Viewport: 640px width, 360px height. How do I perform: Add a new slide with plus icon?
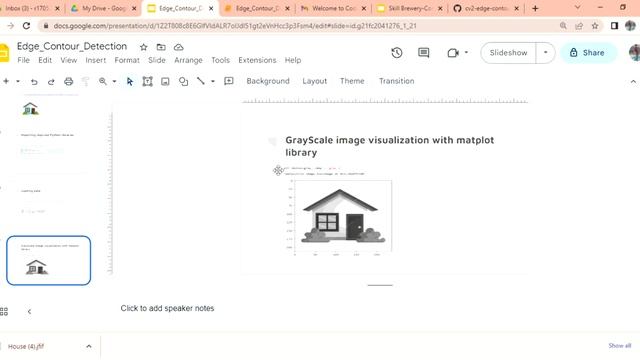[x=6, y=81]
